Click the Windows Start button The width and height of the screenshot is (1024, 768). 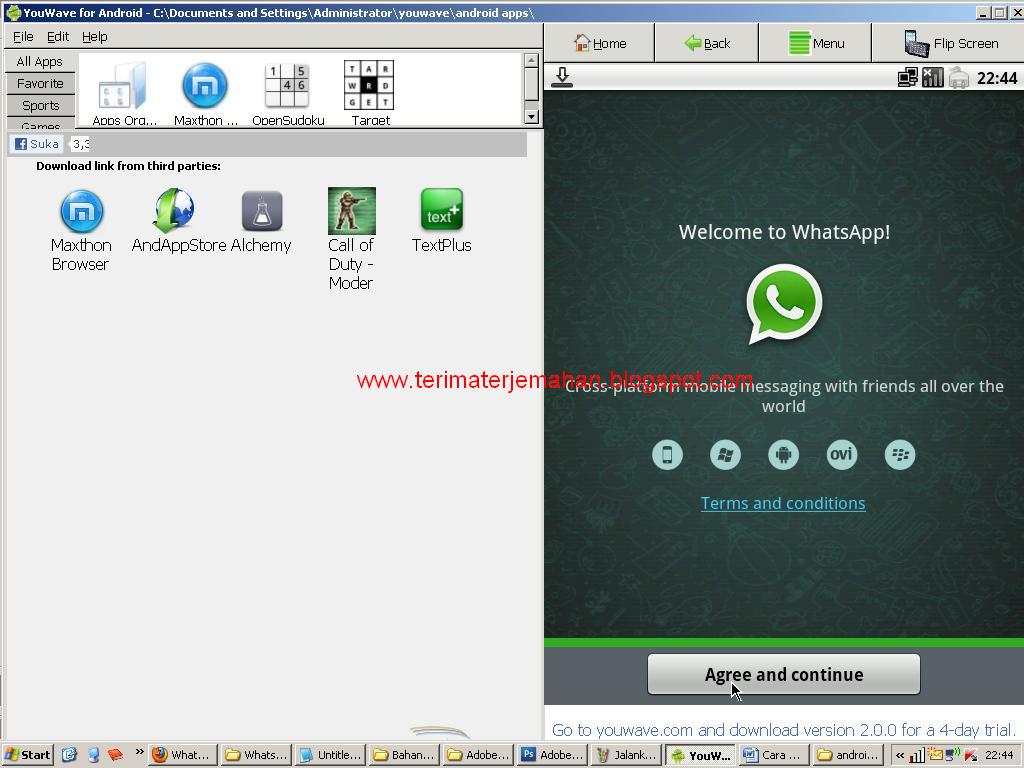27,755
